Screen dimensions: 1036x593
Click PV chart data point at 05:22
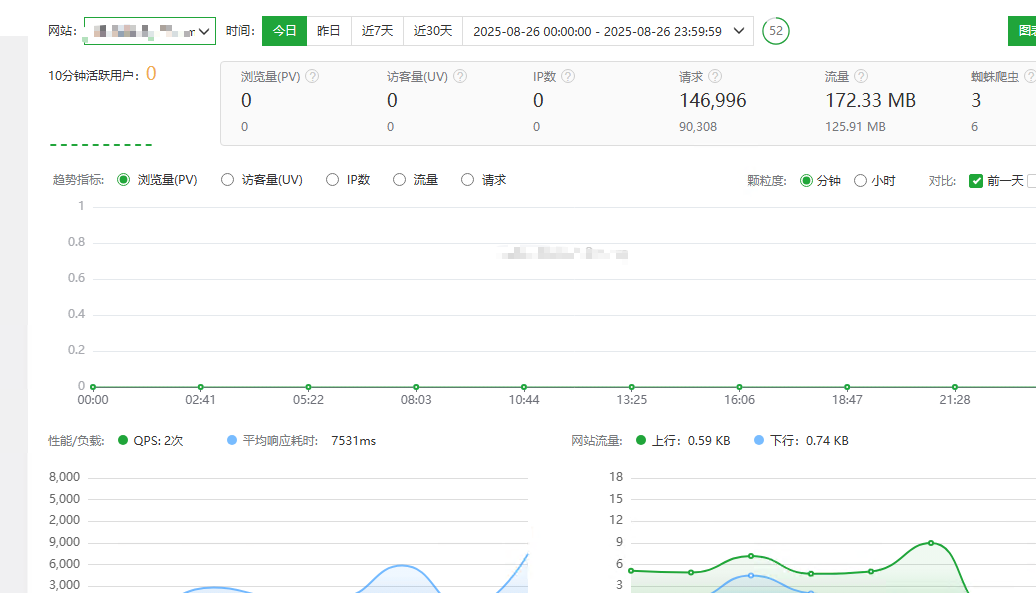click(x=308, y=387)
